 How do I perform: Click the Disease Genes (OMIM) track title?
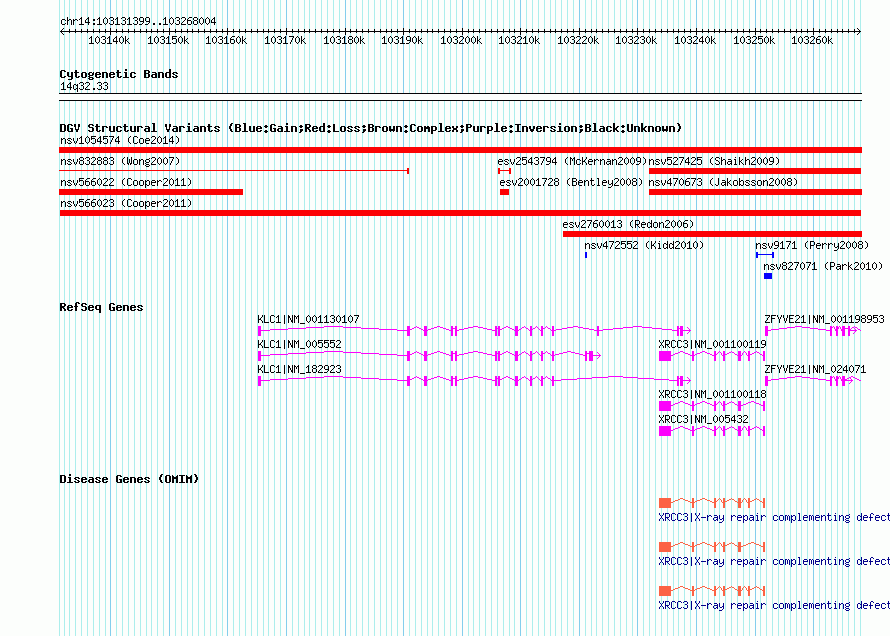click(129, 479)
